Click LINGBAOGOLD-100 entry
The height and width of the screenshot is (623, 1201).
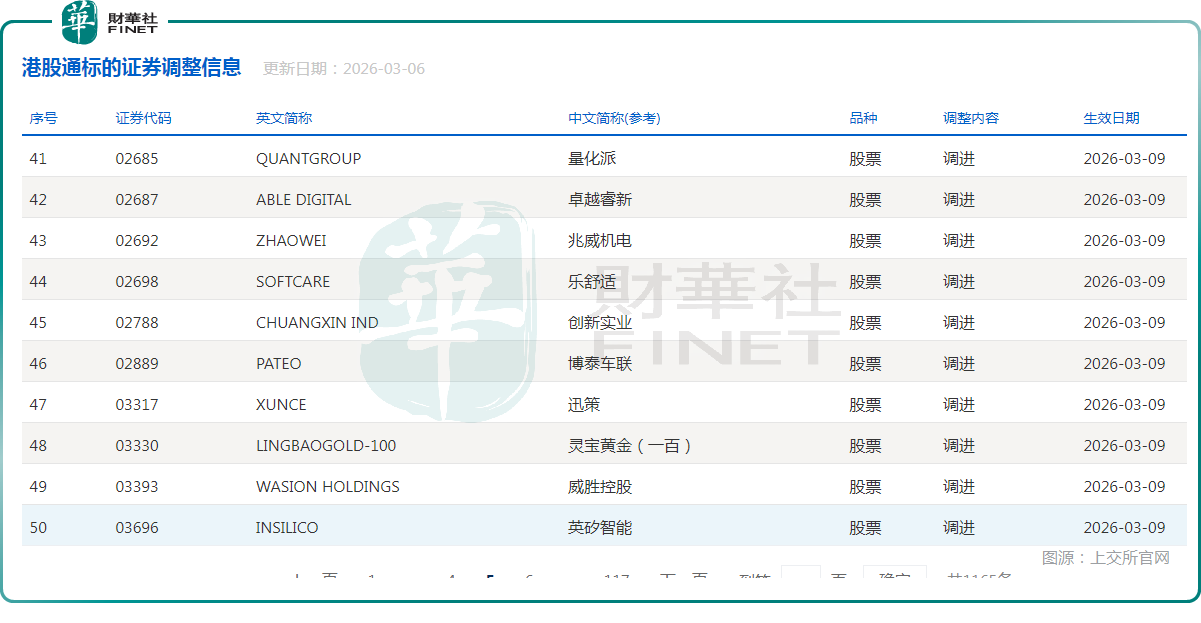tap(326, 446)
